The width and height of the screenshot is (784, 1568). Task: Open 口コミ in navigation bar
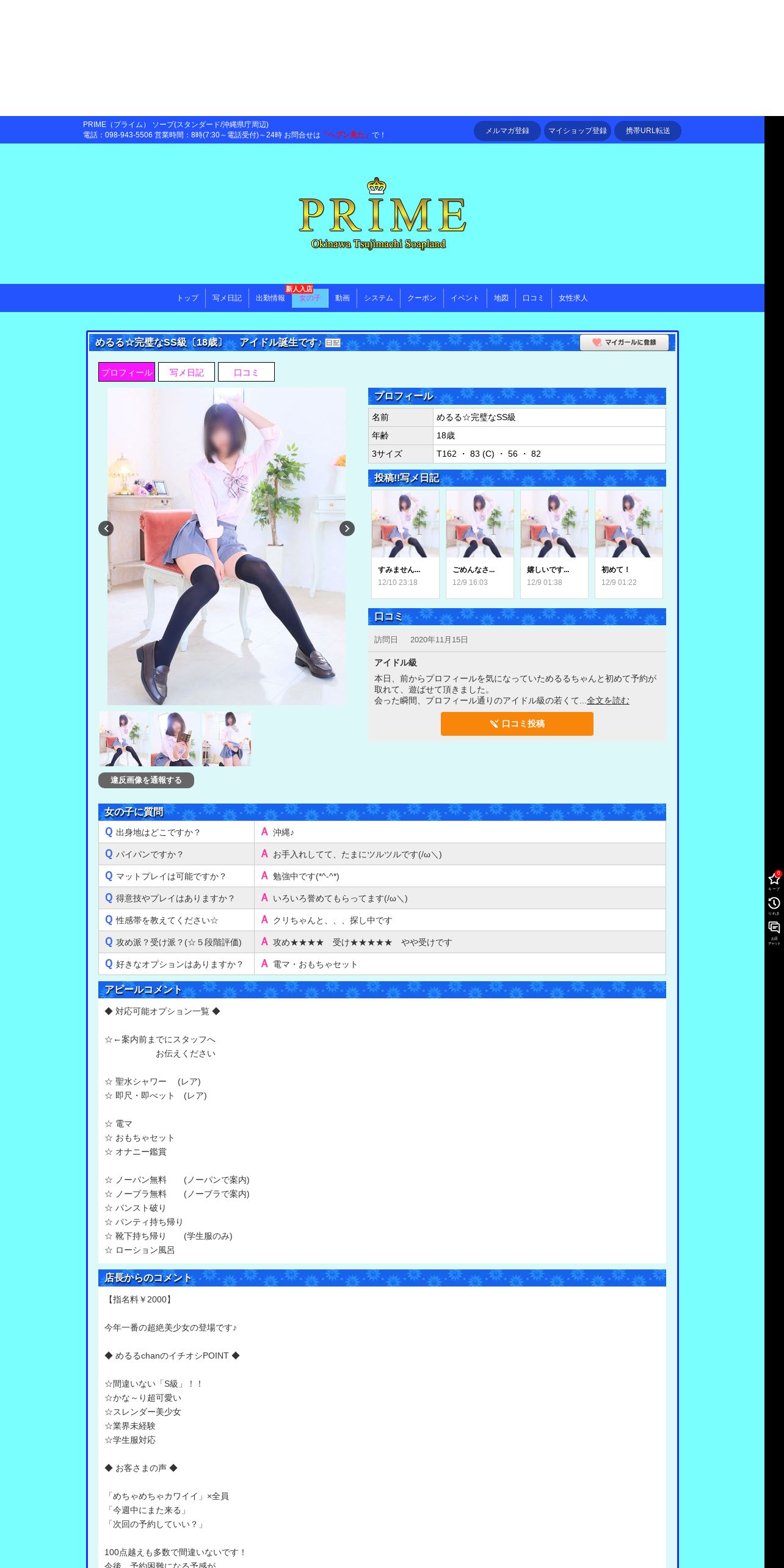[533, 298]
